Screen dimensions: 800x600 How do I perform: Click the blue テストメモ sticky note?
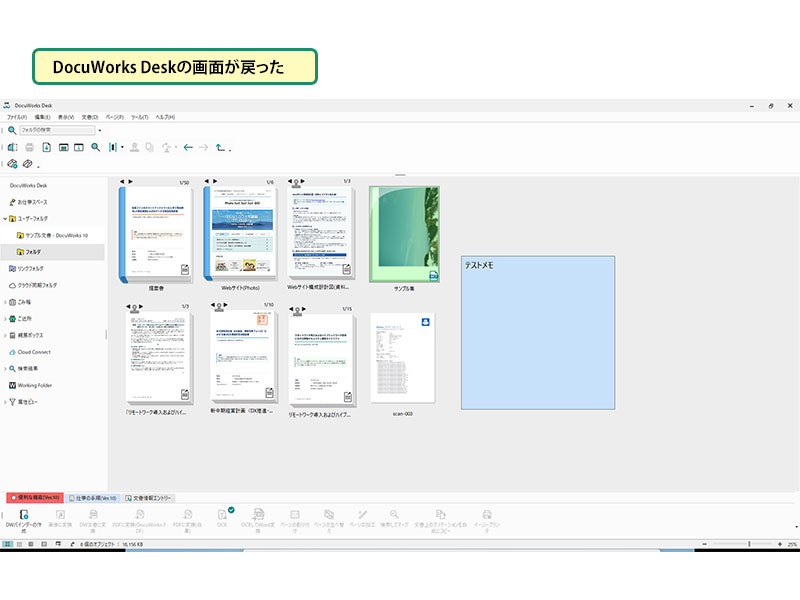[x=538, y=333]
